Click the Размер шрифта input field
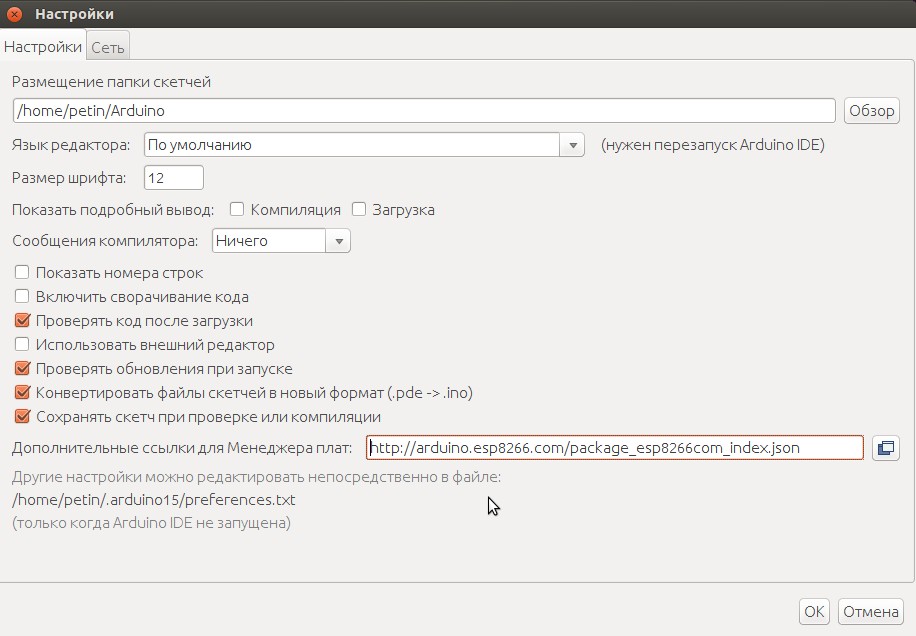Screen dimensions: 916x636 point(174,178)
